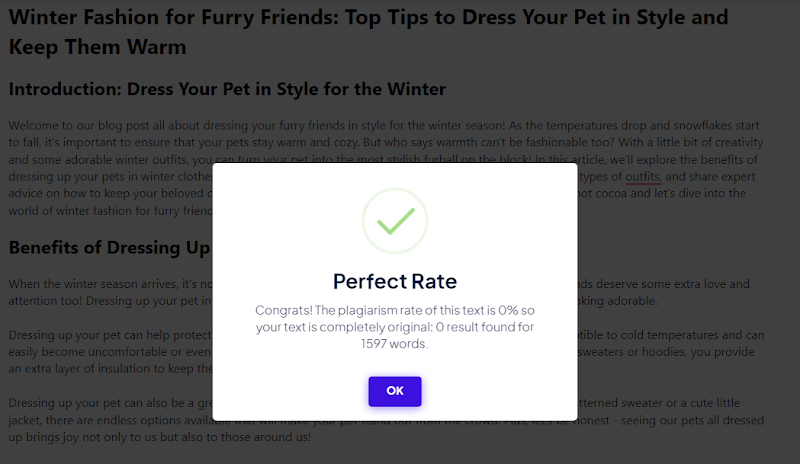Click "Keep Them Warm" in the title
Viewport: 800px width, 464px height.
click(96, 46)
